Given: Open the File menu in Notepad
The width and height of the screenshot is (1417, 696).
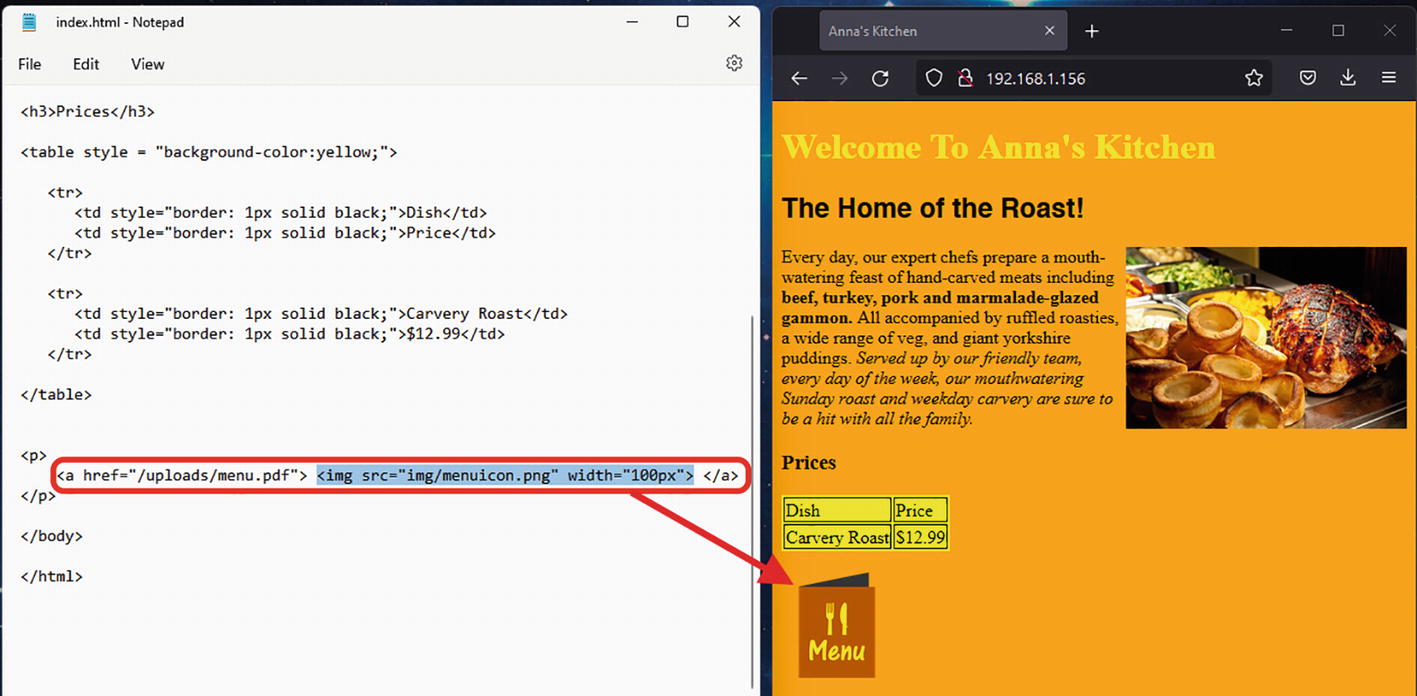Looking at the screenshot, I should 30,64.
